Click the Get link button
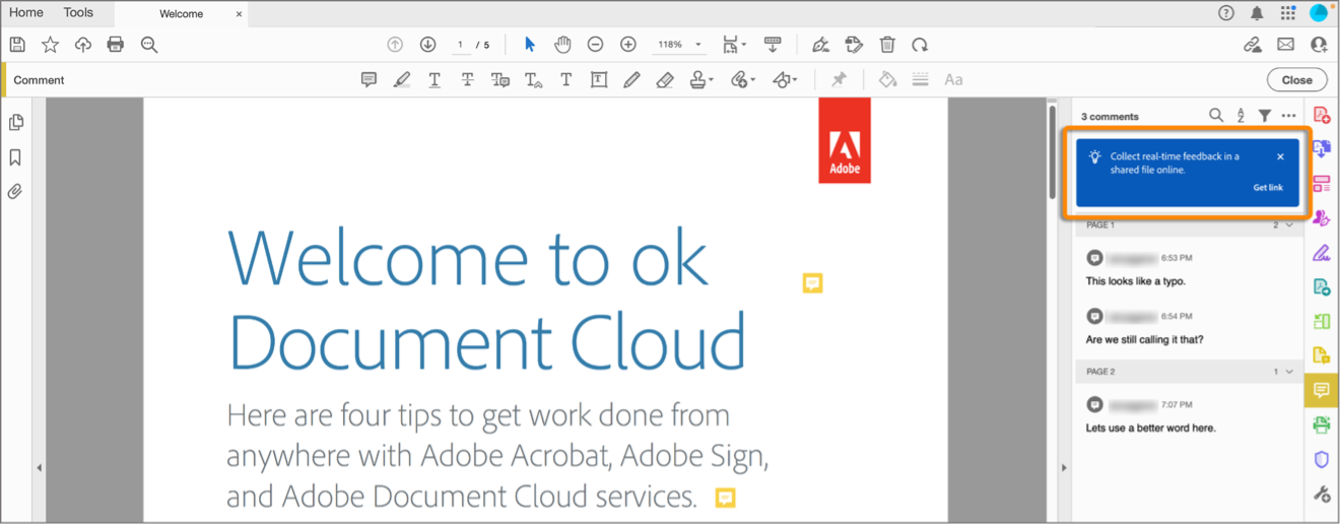Screen dimensions: 1344x528 [1268, 188]
